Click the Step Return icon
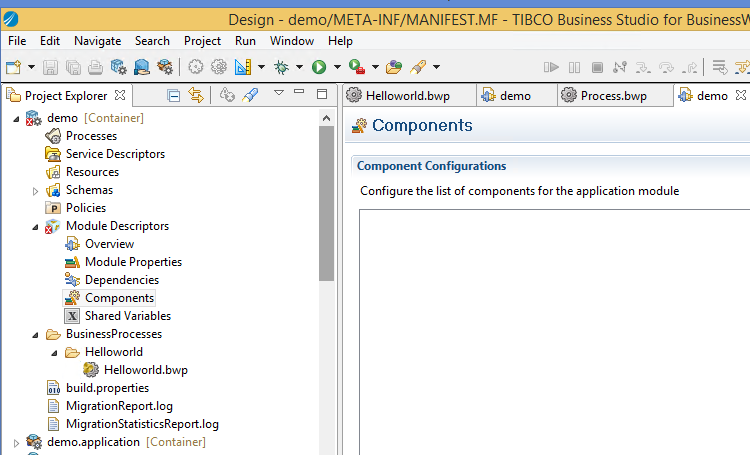 (x=690, y=67)
